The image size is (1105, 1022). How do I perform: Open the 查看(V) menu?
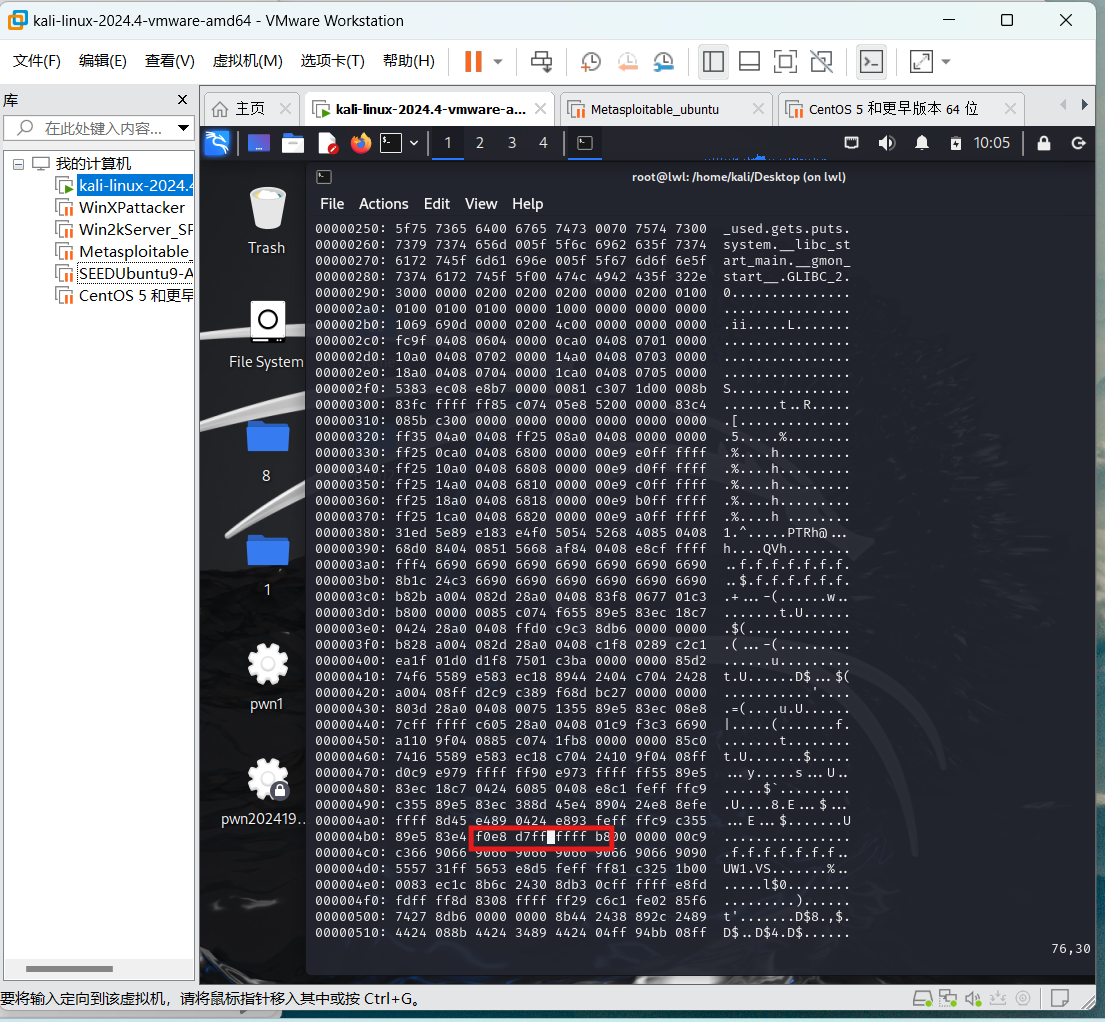point(170,61)
